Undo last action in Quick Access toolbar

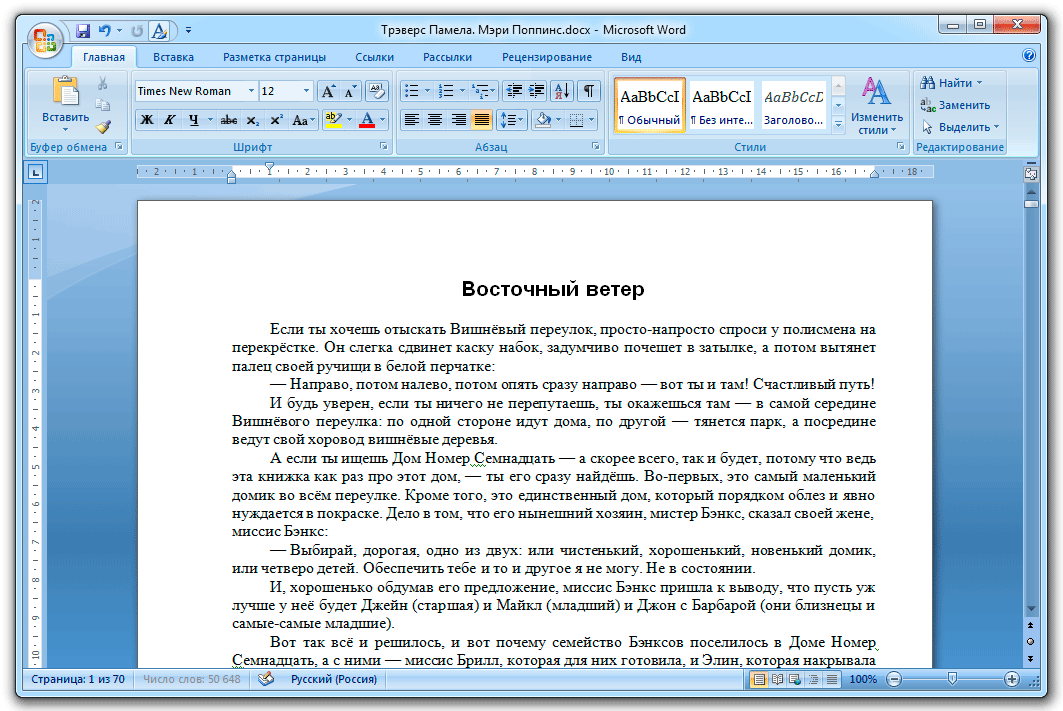(x=104, y=31)
